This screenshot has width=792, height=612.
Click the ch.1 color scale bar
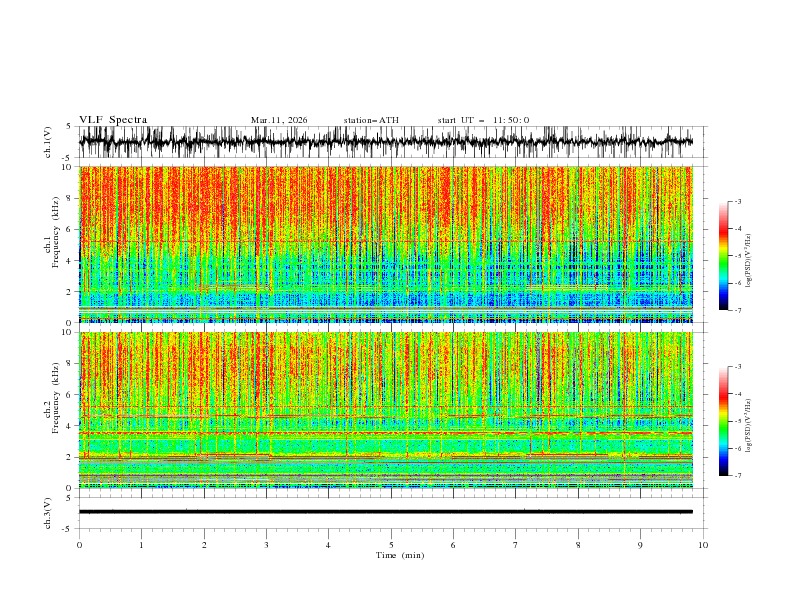(x=723, y=256)
